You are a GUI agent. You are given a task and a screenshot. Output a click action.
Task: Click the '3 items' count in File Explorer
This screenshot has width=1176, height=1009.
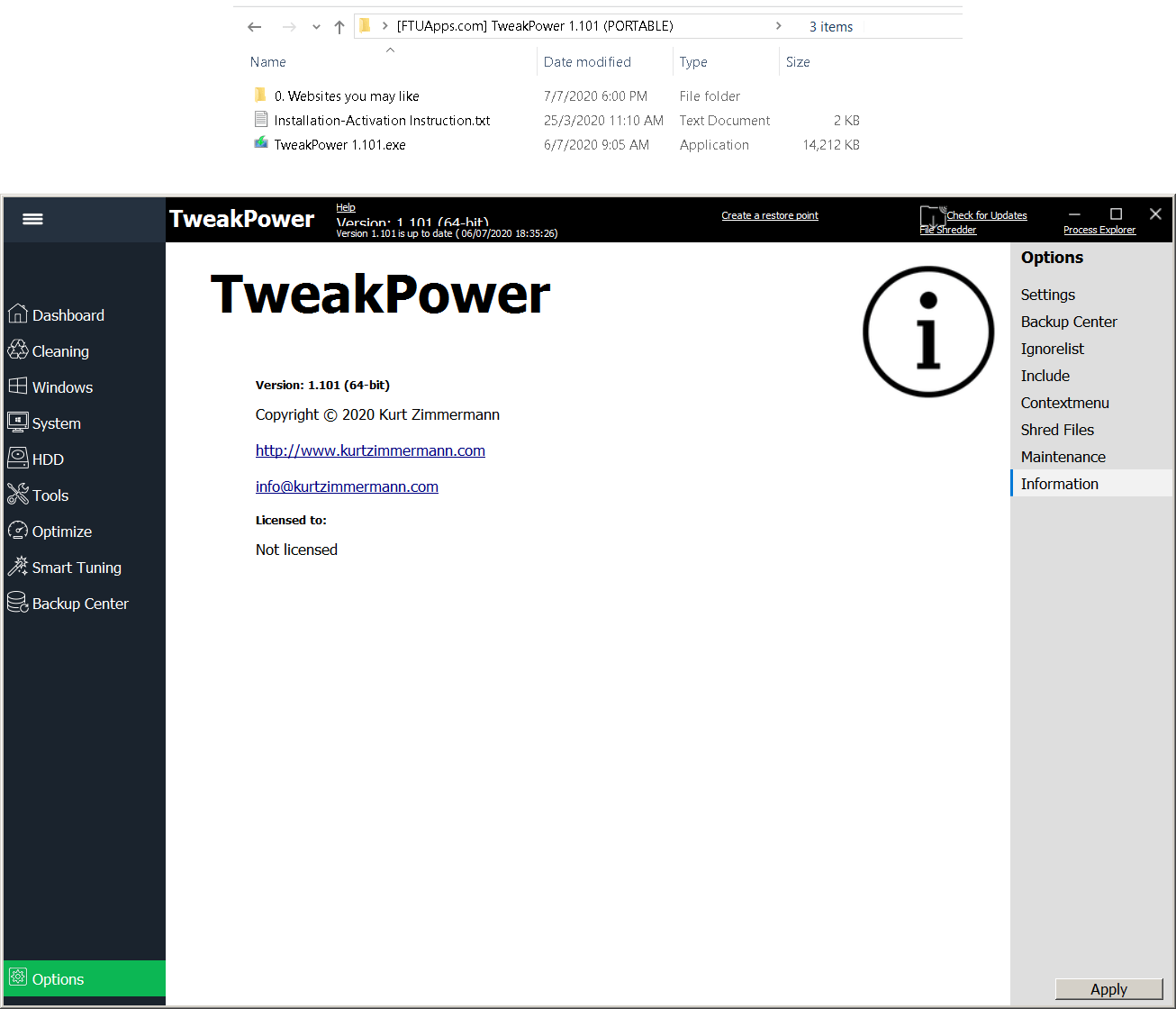(831, 27)
